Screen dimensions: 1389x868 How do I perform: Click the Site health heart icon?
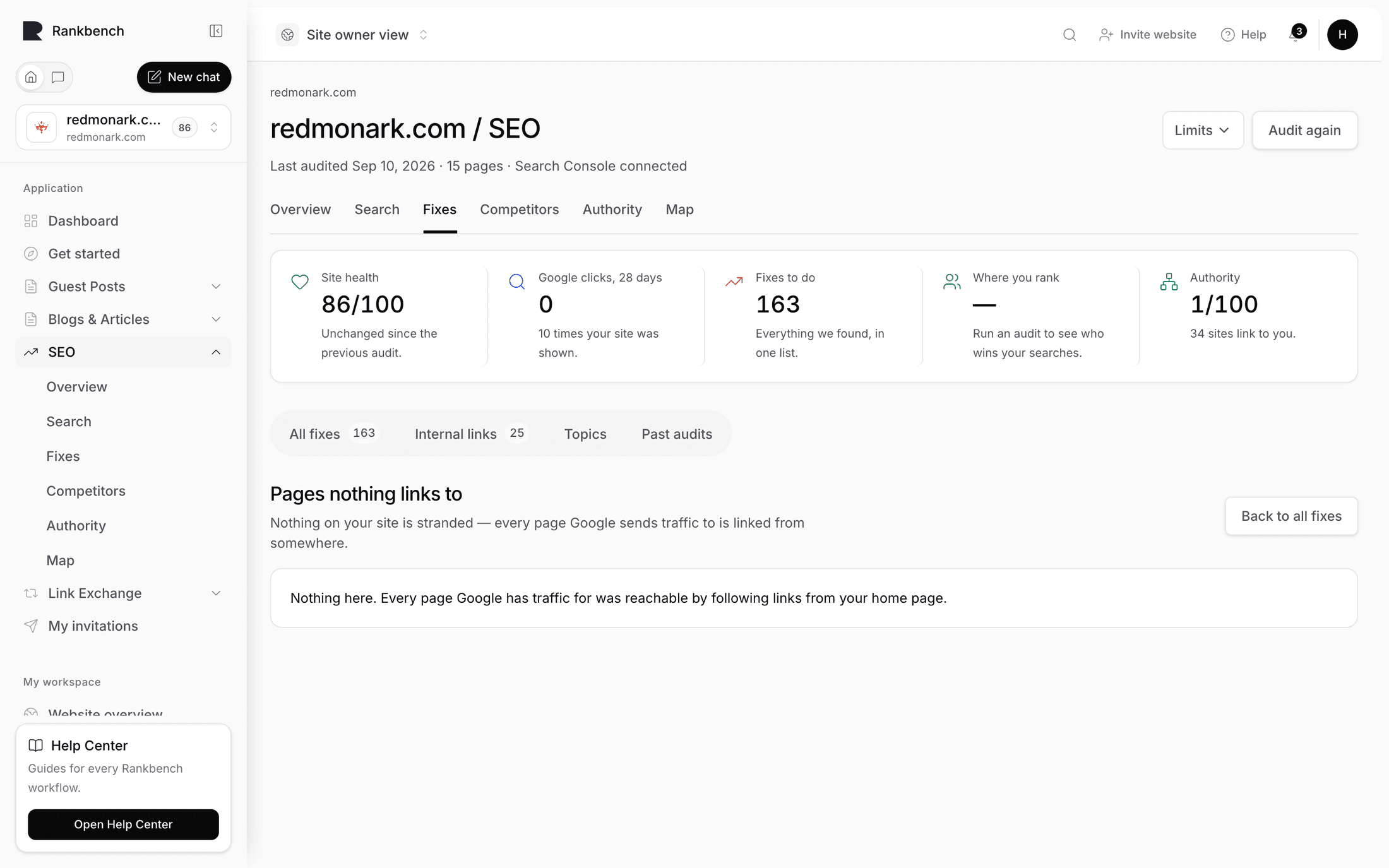click(300, 282)
